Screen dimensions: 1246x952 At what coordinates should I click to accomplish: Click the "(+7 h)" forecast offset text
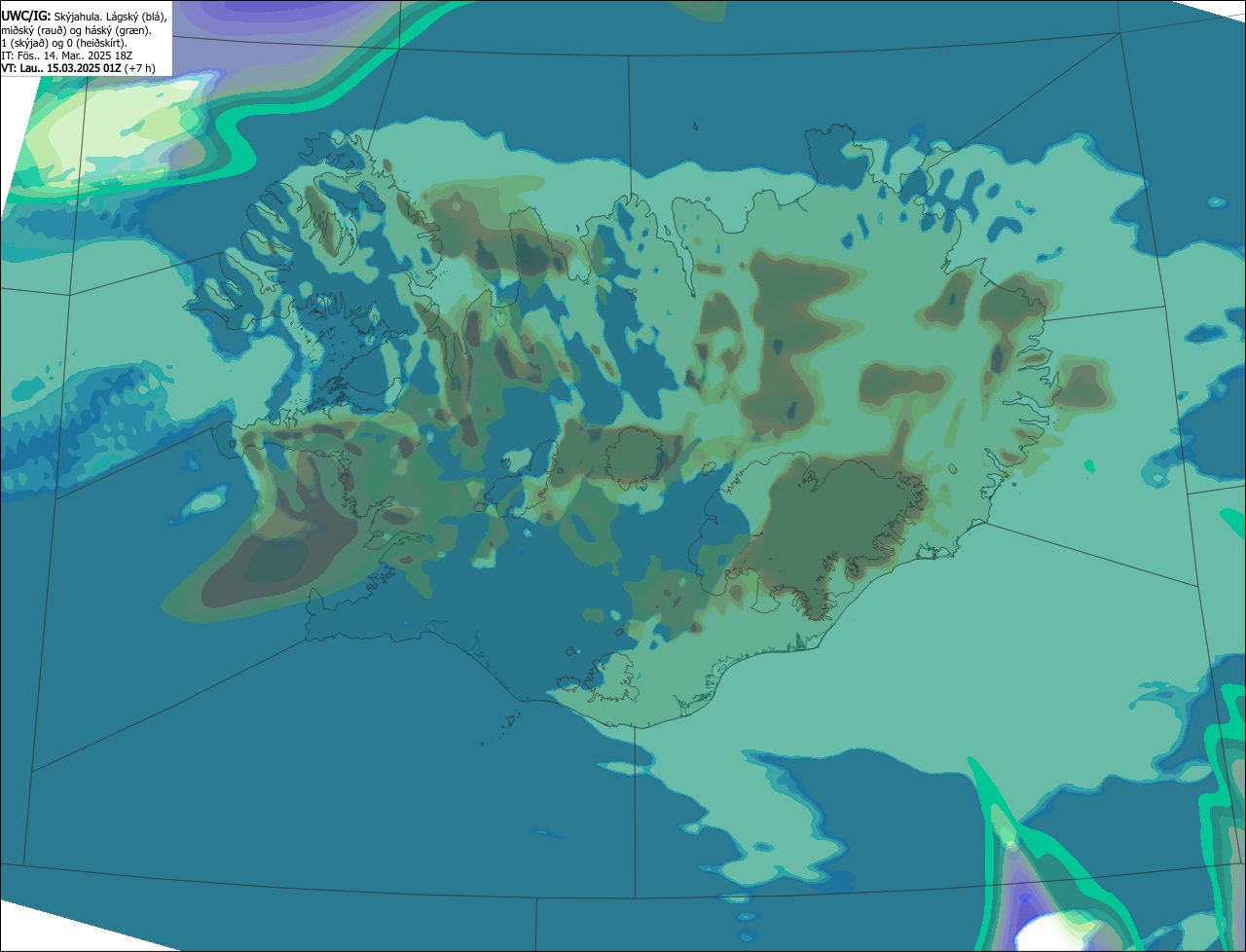[x=139, y=68]
